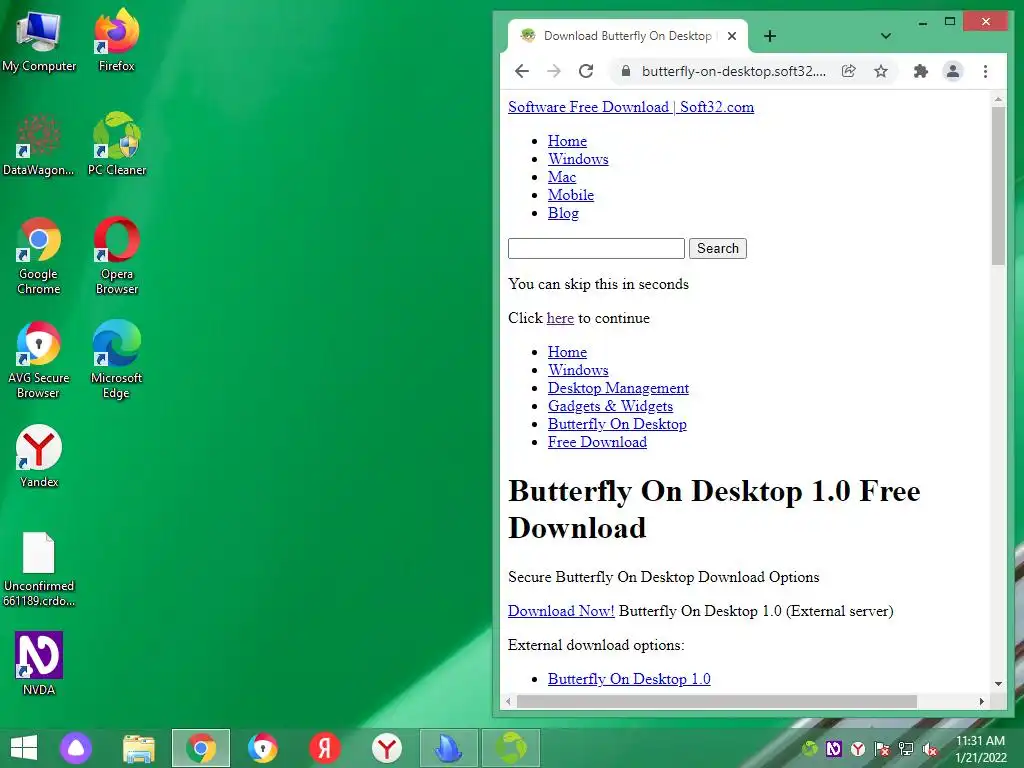Switch to Chrome on the taskbar
This screenshot has width=1024, height=768.
[200, 748]
